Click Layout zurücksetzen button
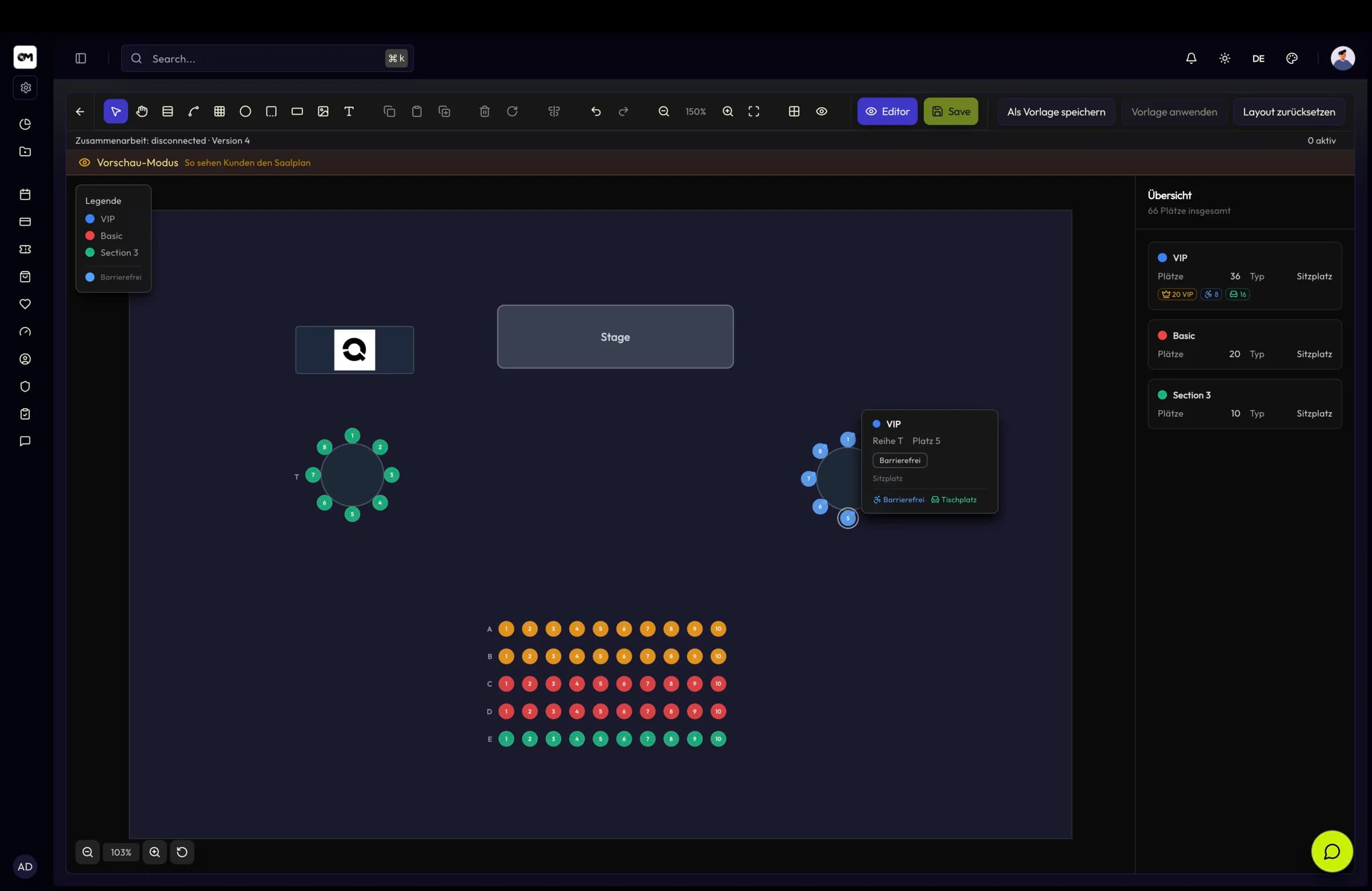Image resolution: width=1372 pixels, height=891 pixels. (x=1289, y=111)
